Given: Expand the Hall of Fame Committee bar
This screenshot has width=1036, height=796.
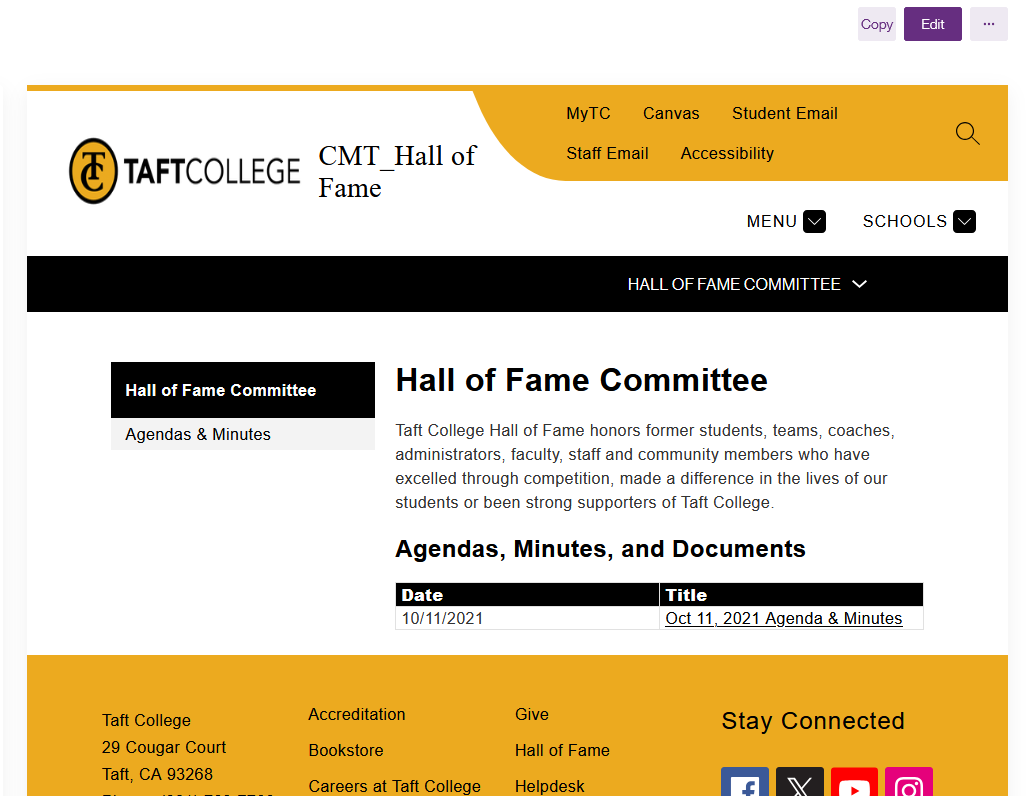Looking at the screenshot, I should [x=747, y=284].
